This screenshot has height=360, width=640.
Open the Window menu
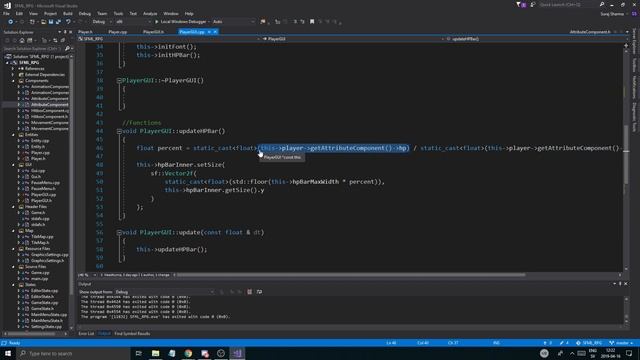click(x=171, y=13)
